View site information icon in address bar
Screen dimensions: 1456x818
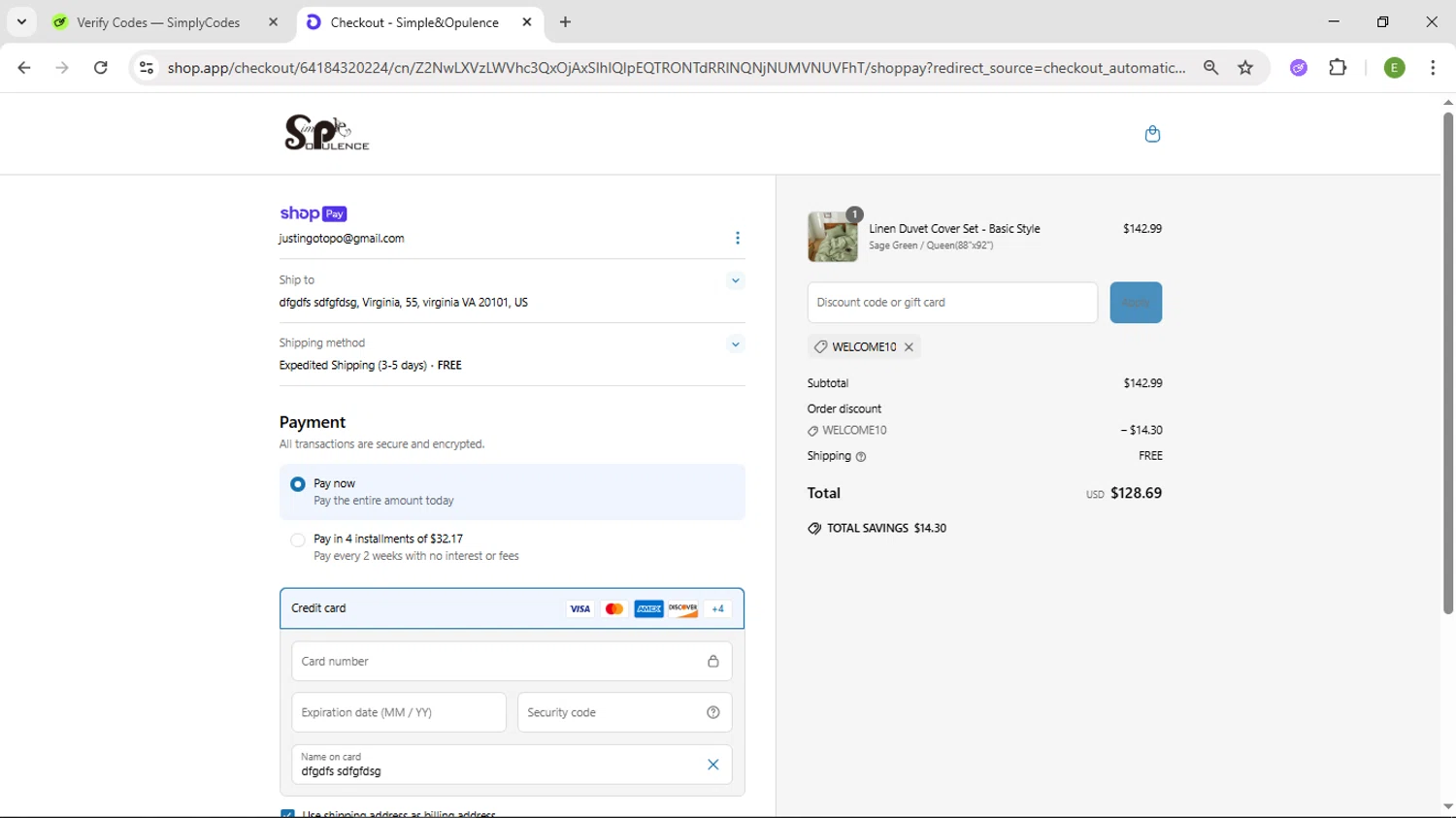(x=147, y=68)
